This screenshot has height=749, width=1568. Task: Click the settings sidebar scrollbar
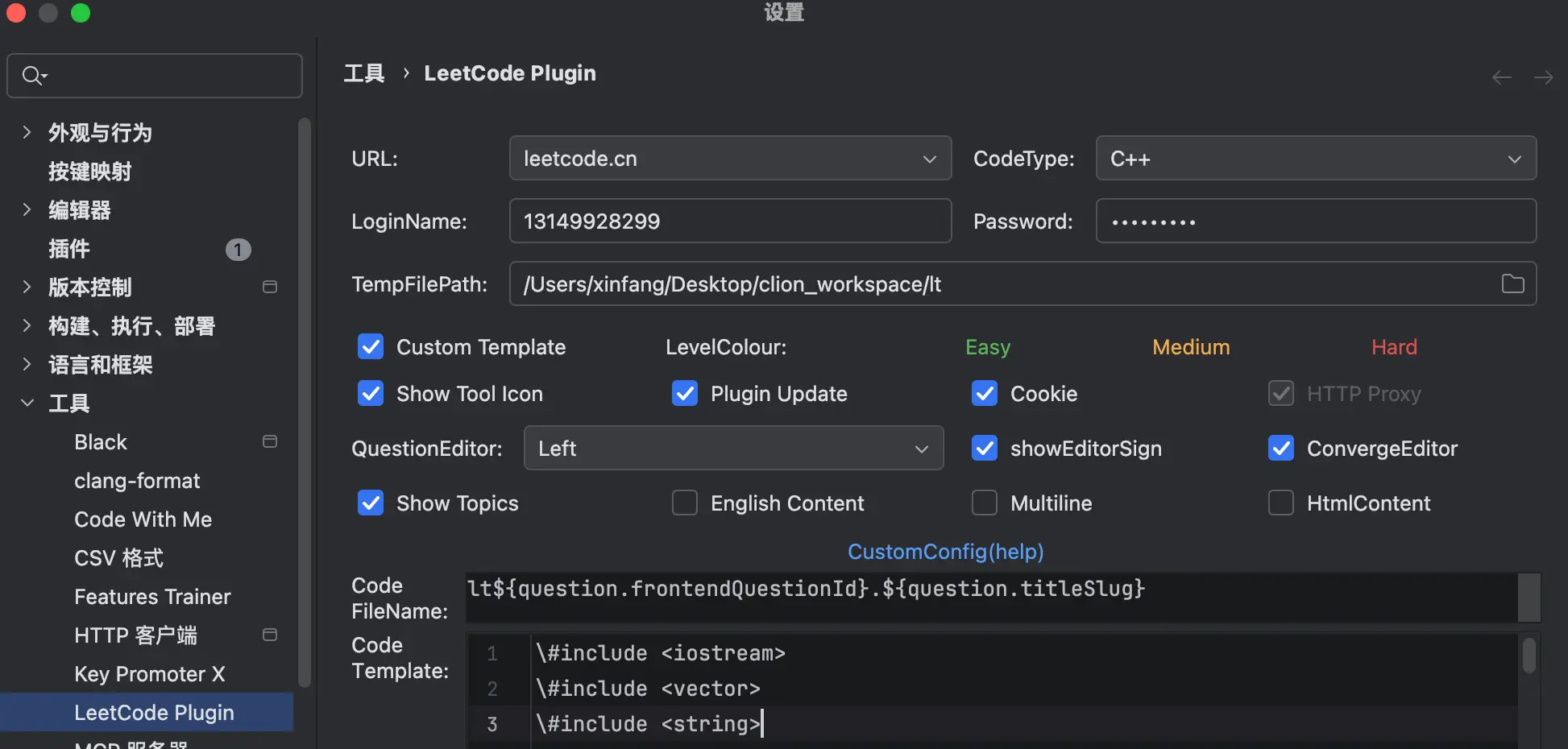coord(305,403)
